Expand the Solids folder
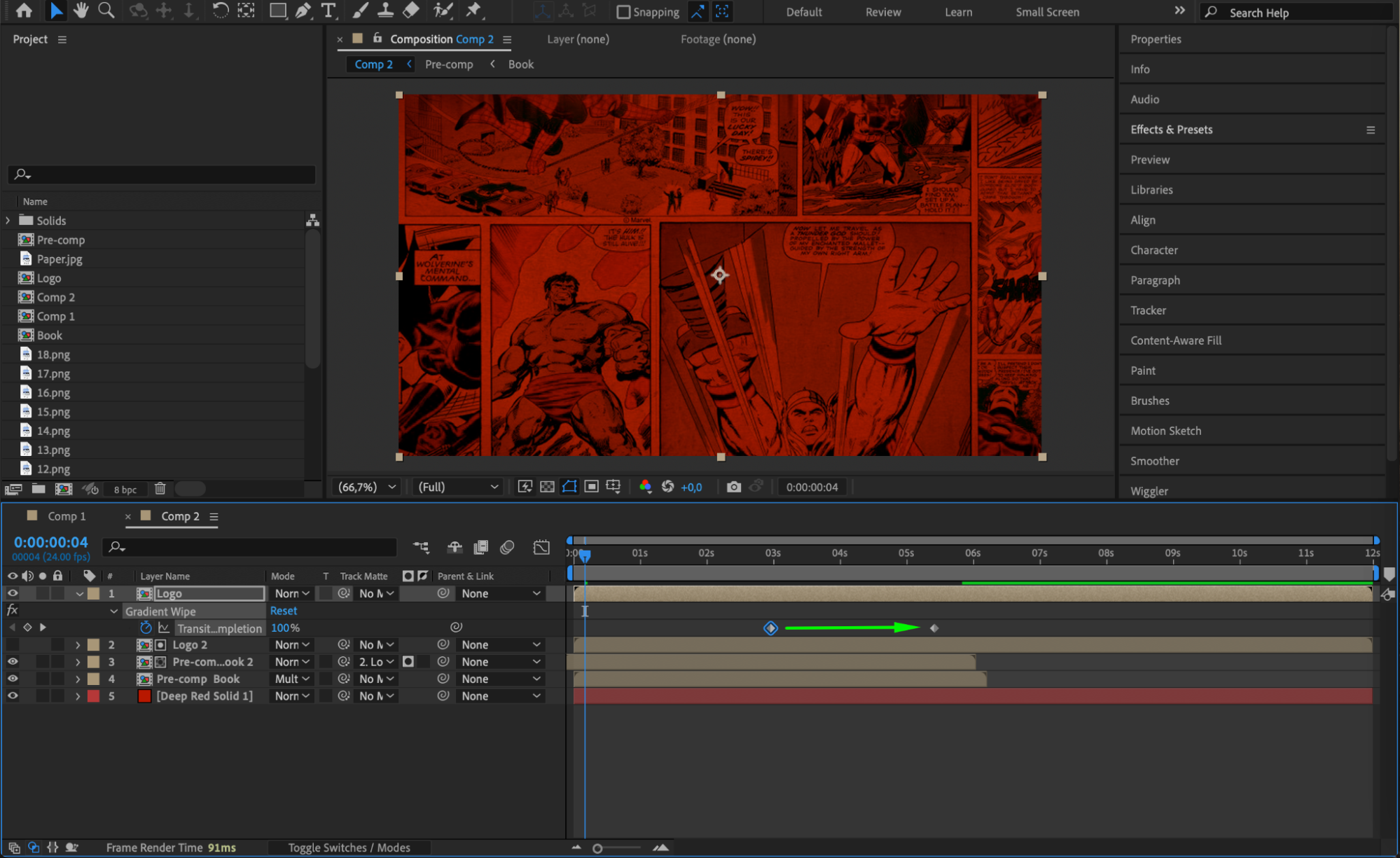The image size is (1400, 858). click(x=8, y=220)
